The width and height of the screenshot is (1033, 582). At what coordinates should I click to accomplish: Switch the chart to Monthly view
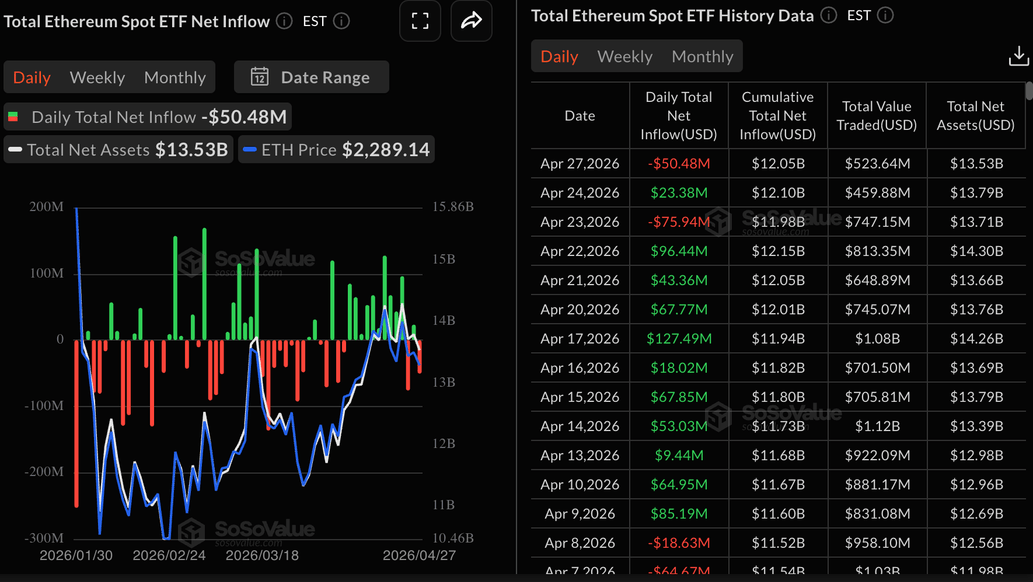(174, 77)
